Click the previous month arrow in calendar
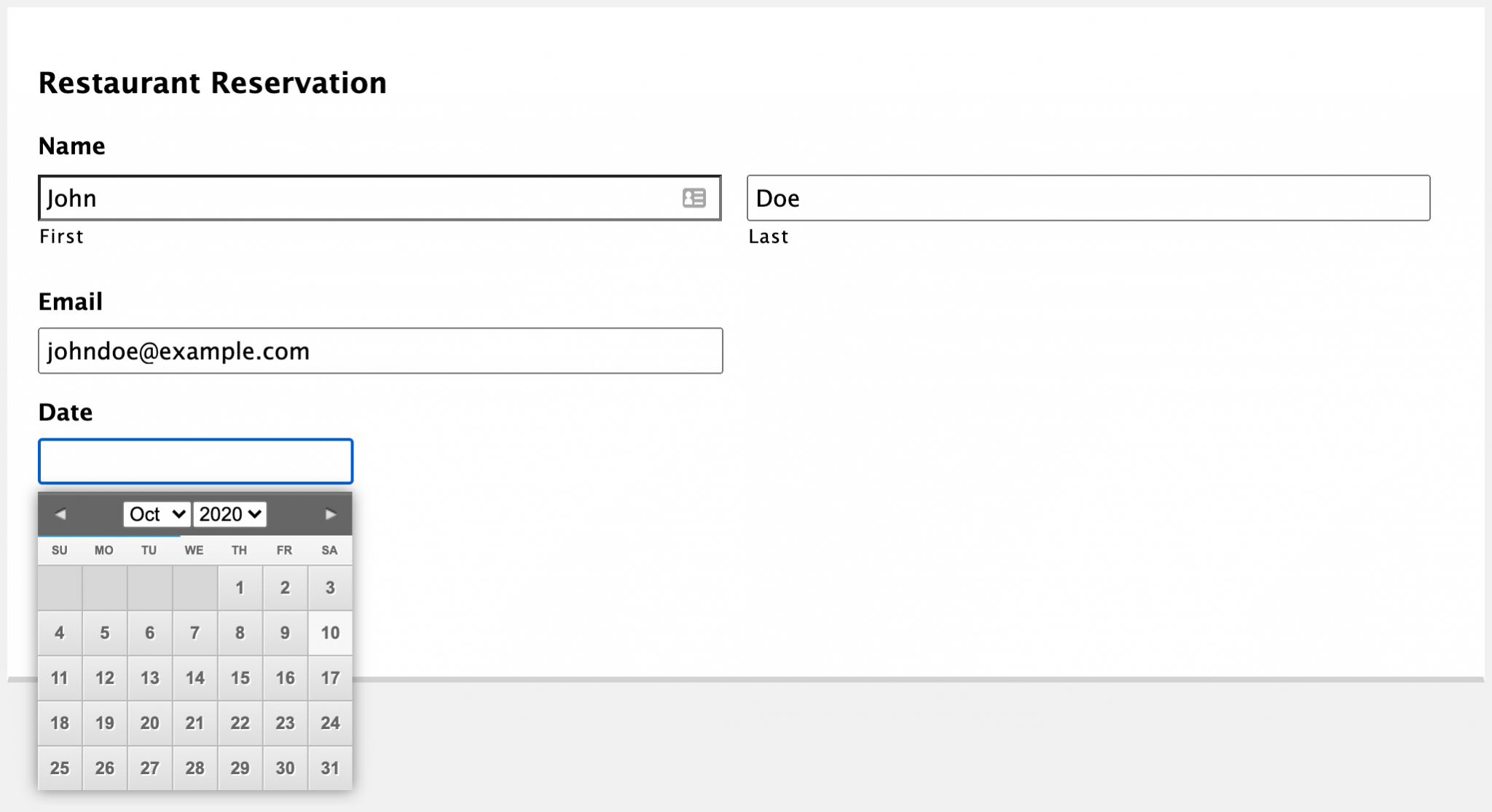1492x812 pixels. coord(60,514)
